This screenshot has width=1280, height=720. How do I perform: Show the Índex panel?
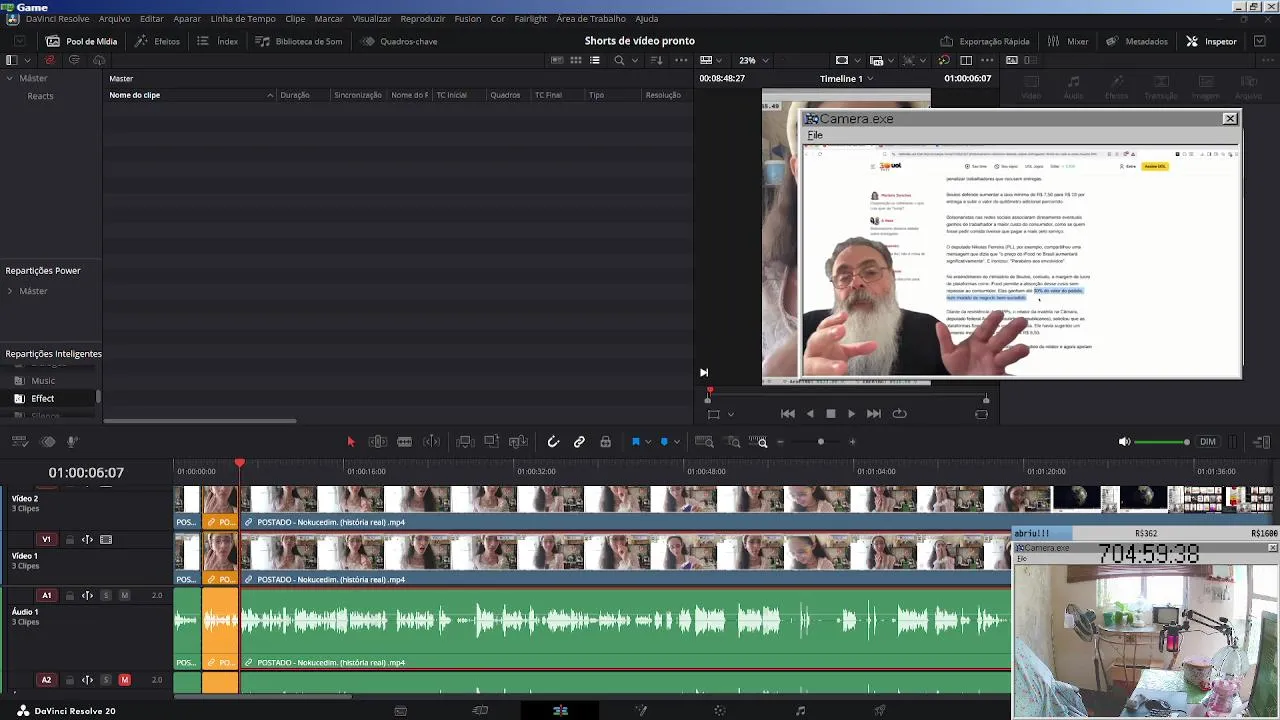pyautogui.click(x=217, y=41)
